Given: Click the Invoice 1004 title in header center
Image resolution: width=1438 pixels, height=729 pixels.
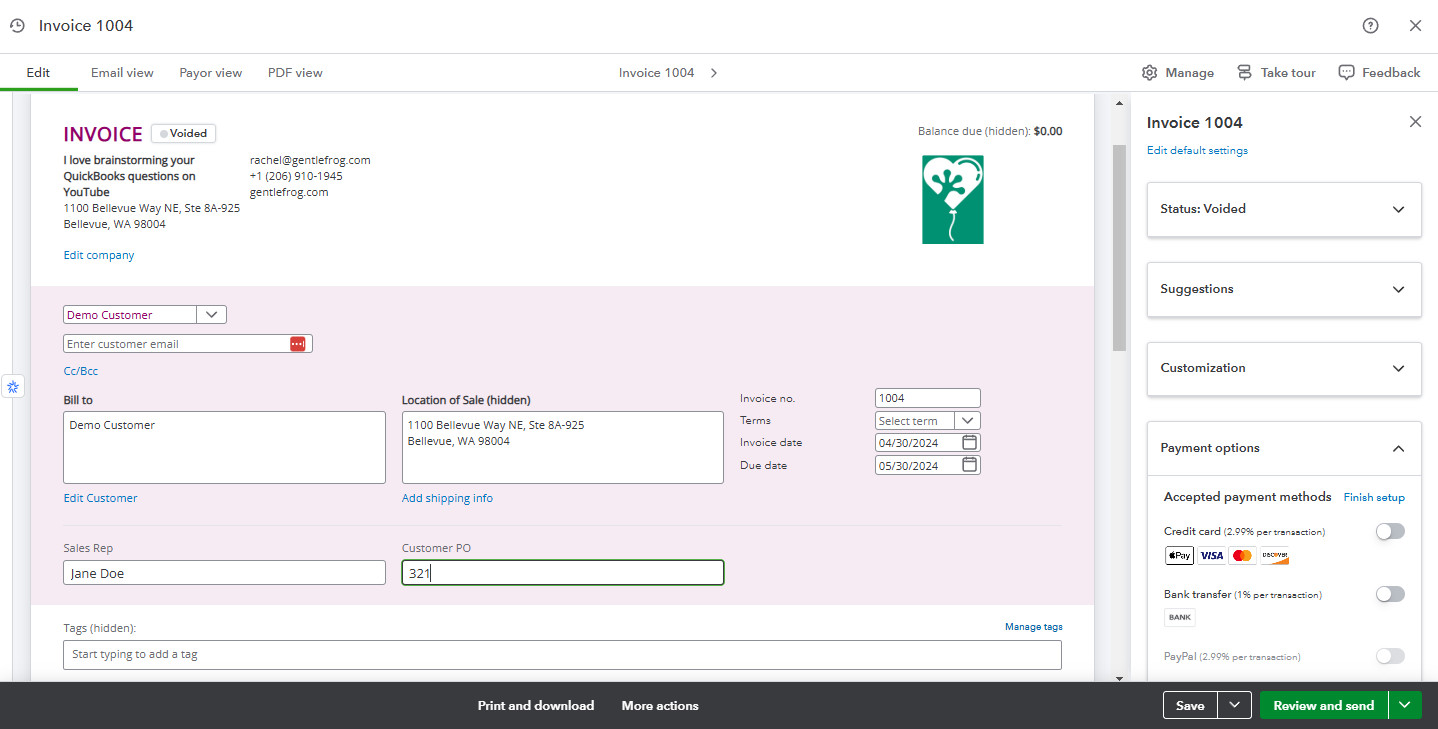Looking at the screenshot, I should pyautogui.click(x=656, y=73).
